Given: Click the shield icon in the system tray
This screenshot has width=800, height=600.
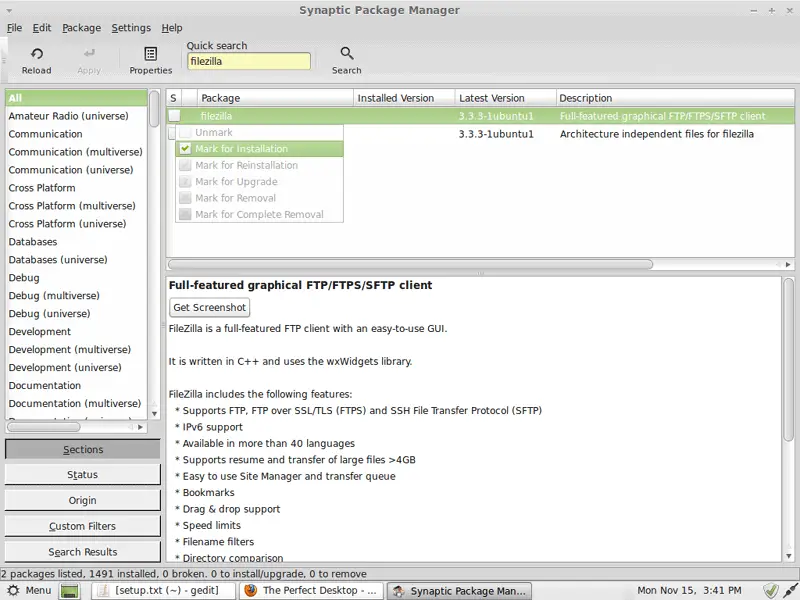Looking at the screenshot, I should coord(770,591).
